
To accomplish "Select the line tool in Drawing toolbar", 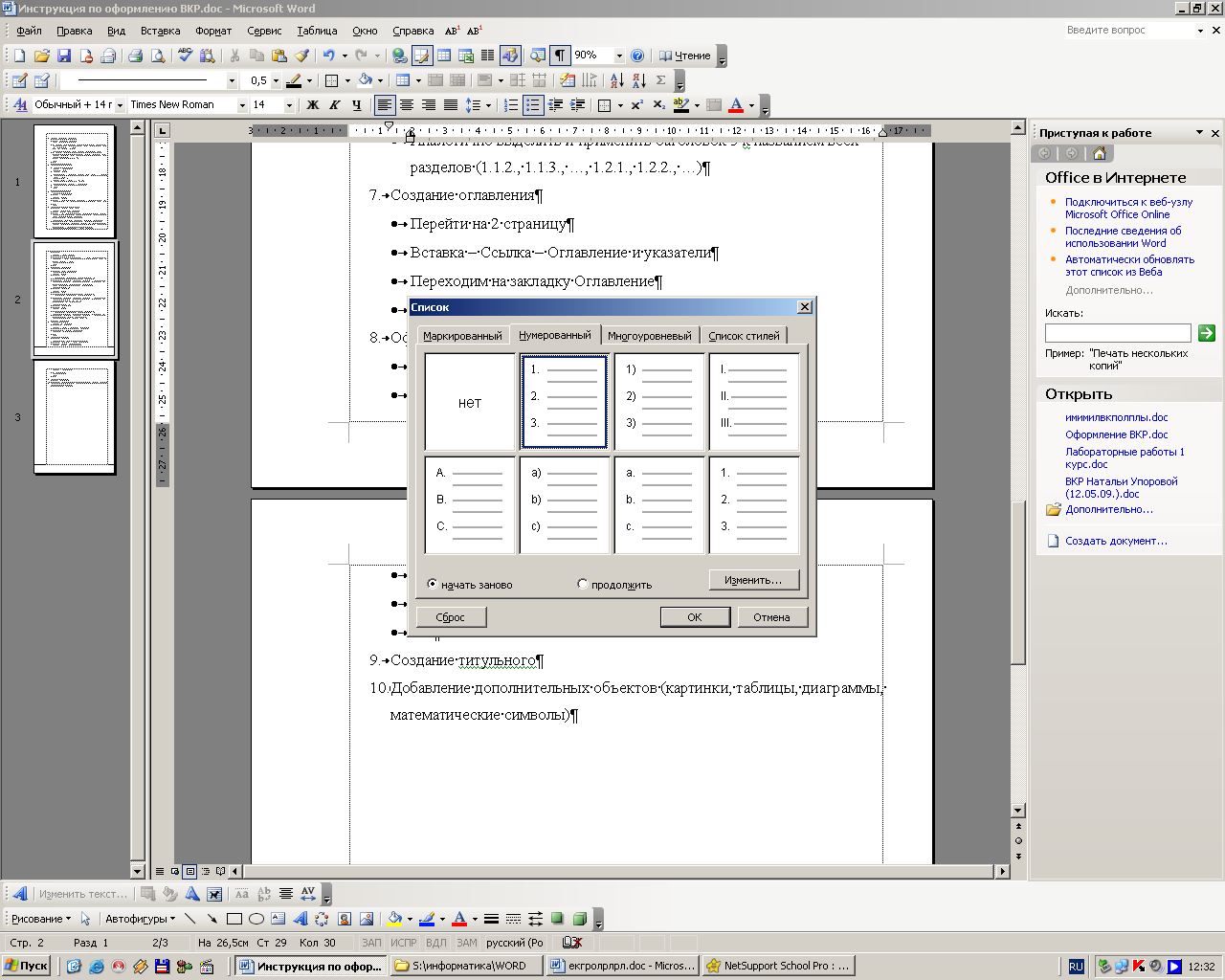I will [x=189, y=919].
